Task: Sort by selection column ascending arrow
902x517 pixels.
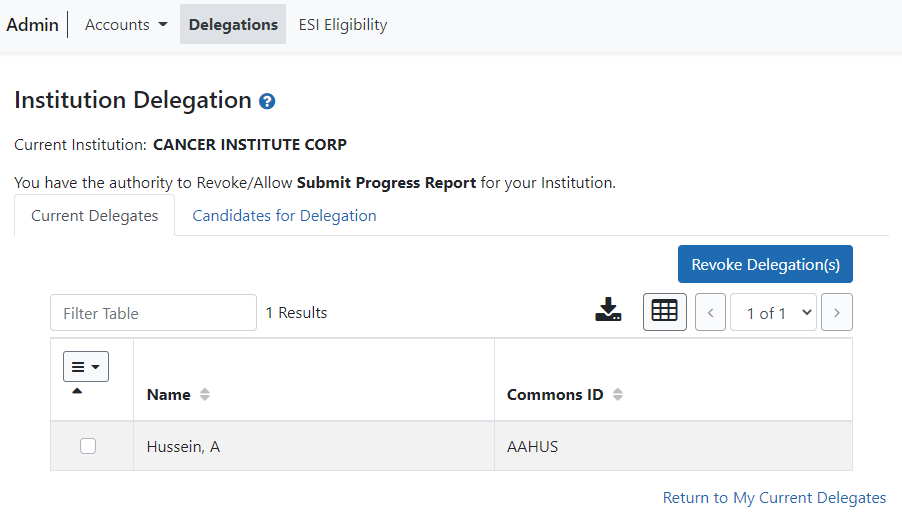Action: click(x=77, y=391)
